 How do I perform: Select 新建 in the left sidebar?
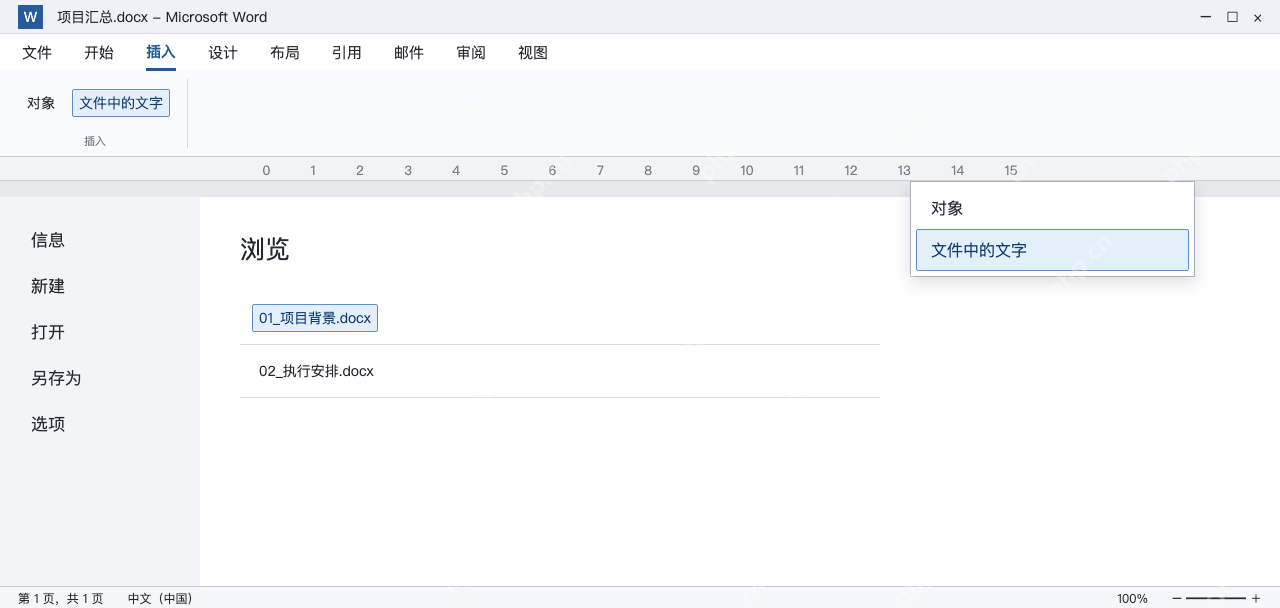48,286
